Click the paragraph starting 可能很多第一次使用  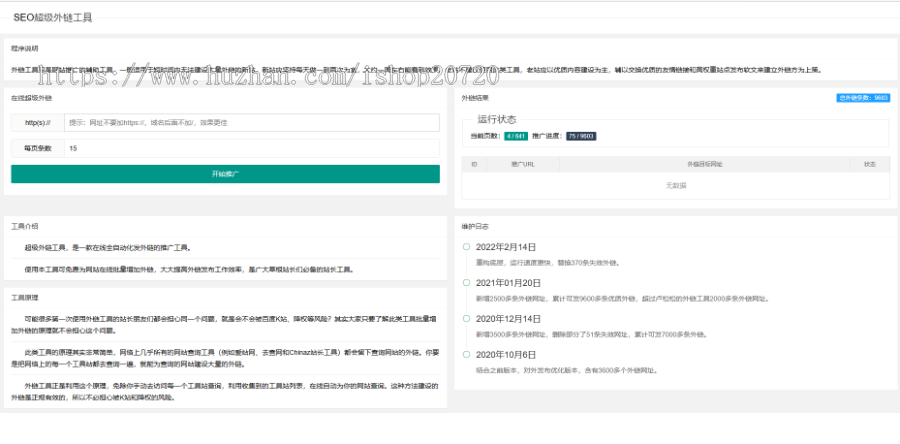(225, 325)
